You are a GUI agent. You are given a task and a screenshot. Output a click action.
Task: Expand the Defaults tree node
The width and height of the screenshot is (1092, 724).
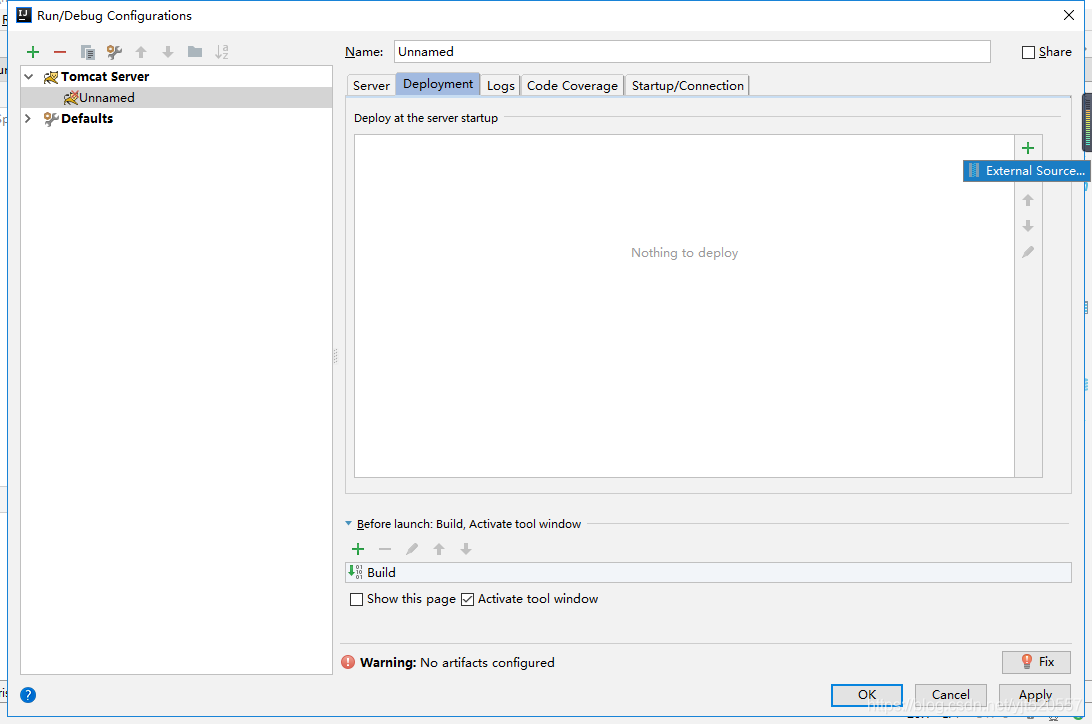28,118
